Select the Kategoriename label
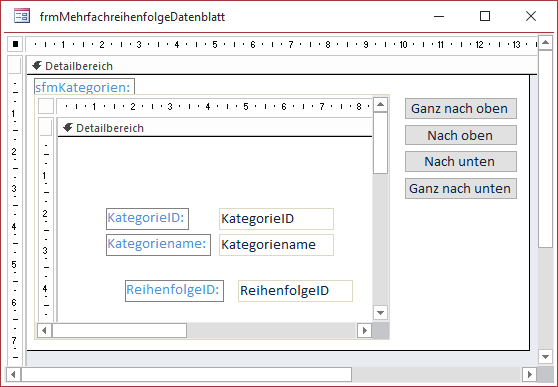This screenshot has height=387, width=558. pos(158,245)
